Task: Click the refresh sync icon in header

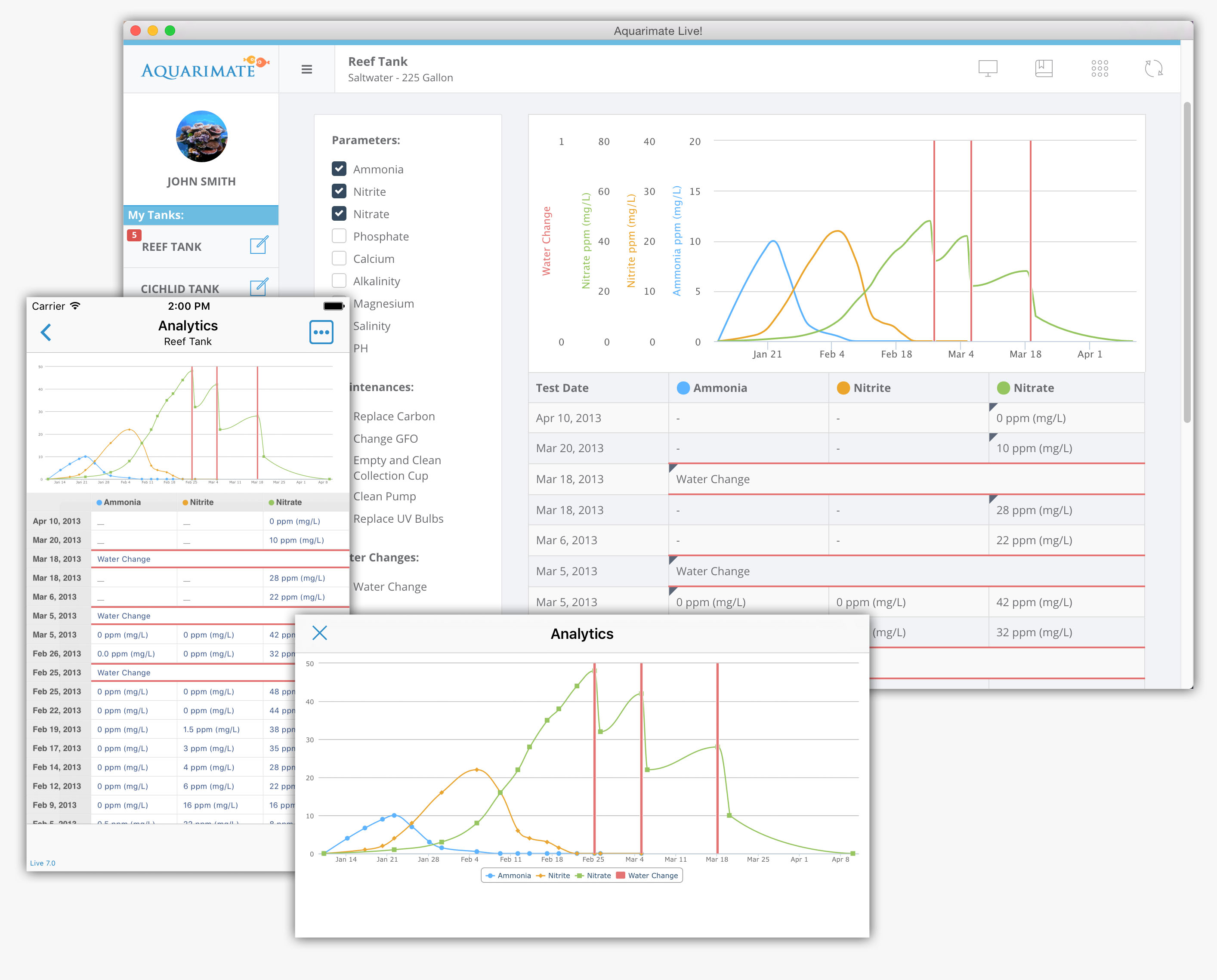Action: (1154, 68)
